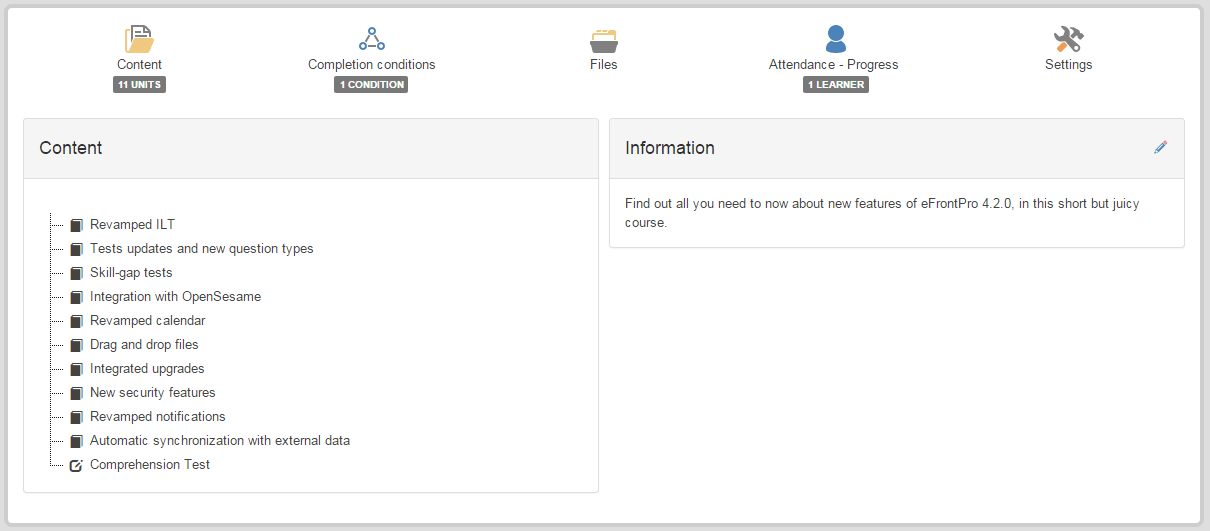This screenshot has width=1210, height=531.
Task: Open Attendance - Progress tab label
Action: tap(834, 64)
